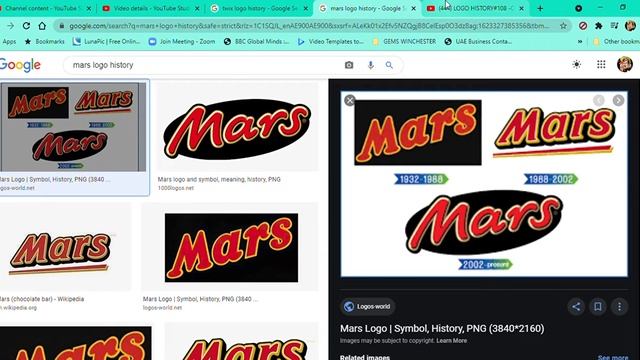This screenshot has width=640, height=360.
Task: Open Chrome profile avatar in toolbar
Action: click(x=630, y=26)
